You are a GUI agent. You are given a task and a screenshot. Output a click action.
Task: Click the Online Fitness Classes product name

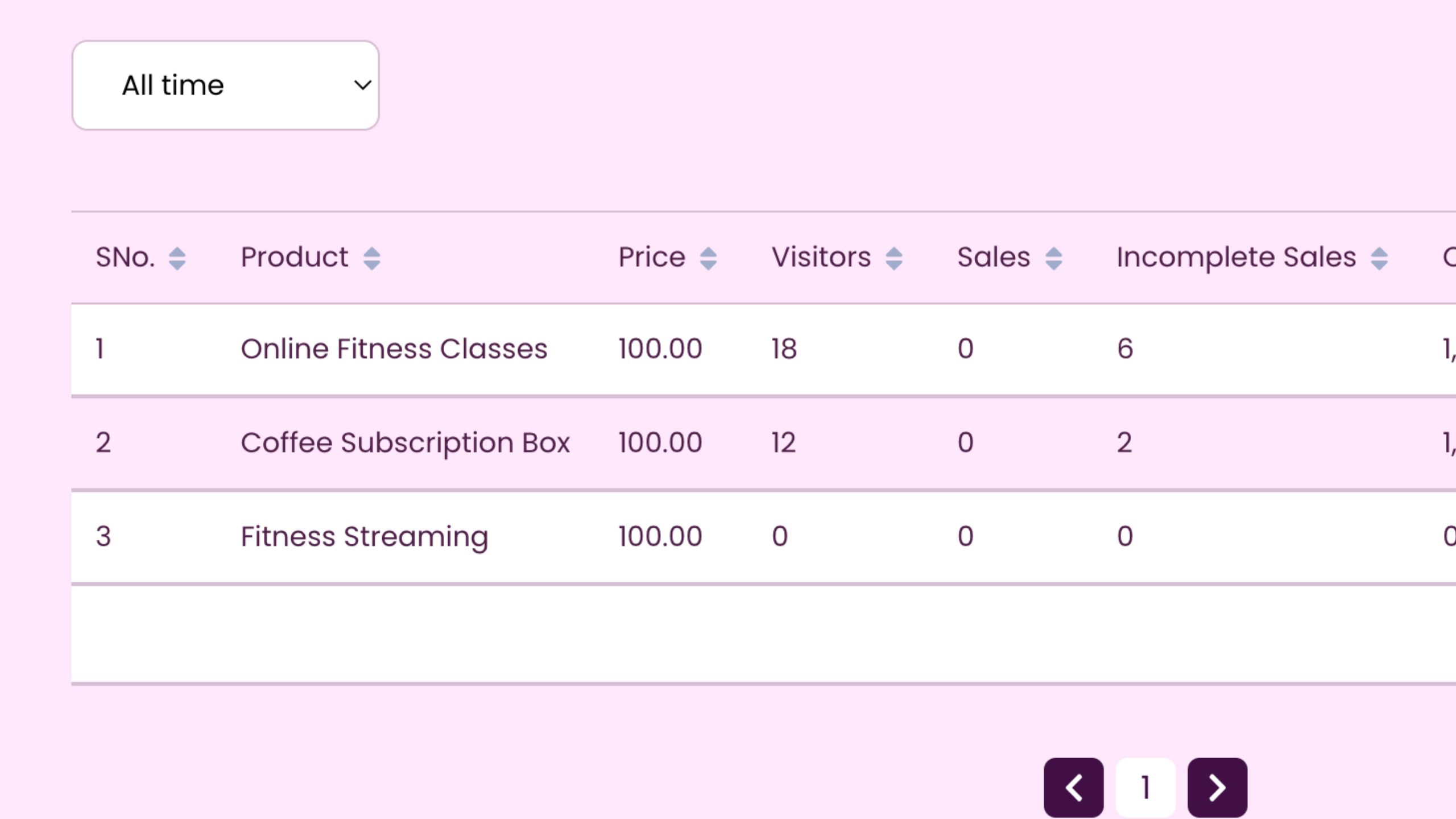coord(394,349)
